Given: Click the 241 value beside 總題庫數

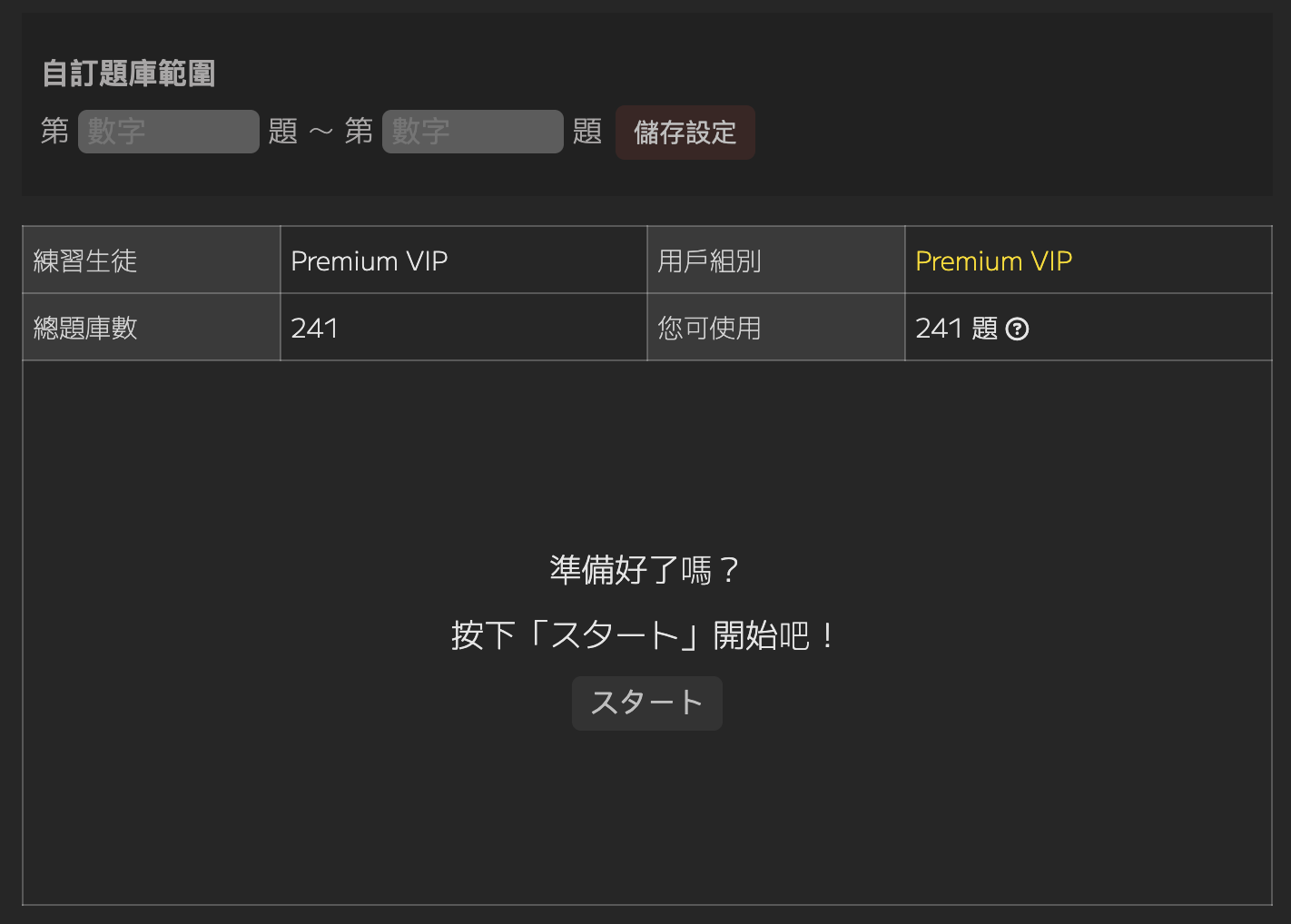Looking at the screenshot, I should click(x=314, y=328).
